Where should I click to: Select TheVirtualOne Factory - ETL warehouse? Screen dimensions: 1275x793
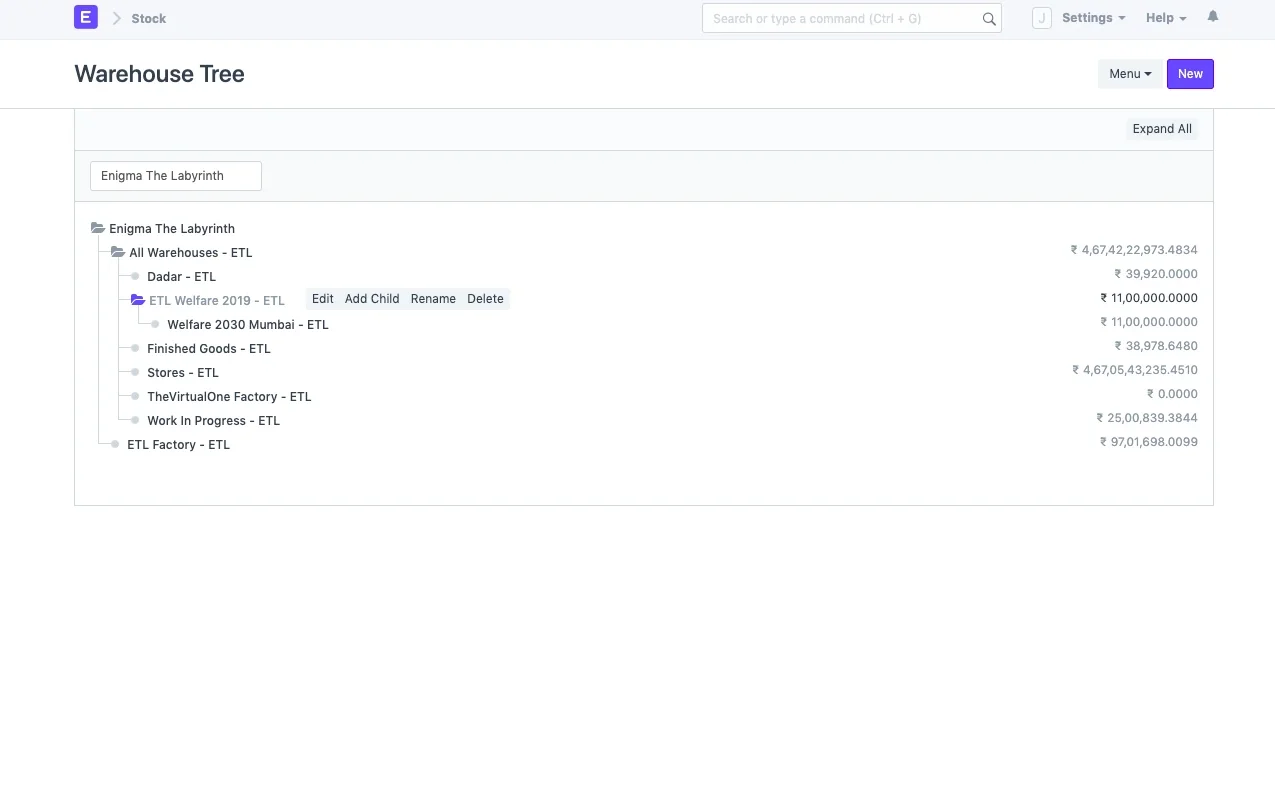pyautogui.click(x=229, y=397)
